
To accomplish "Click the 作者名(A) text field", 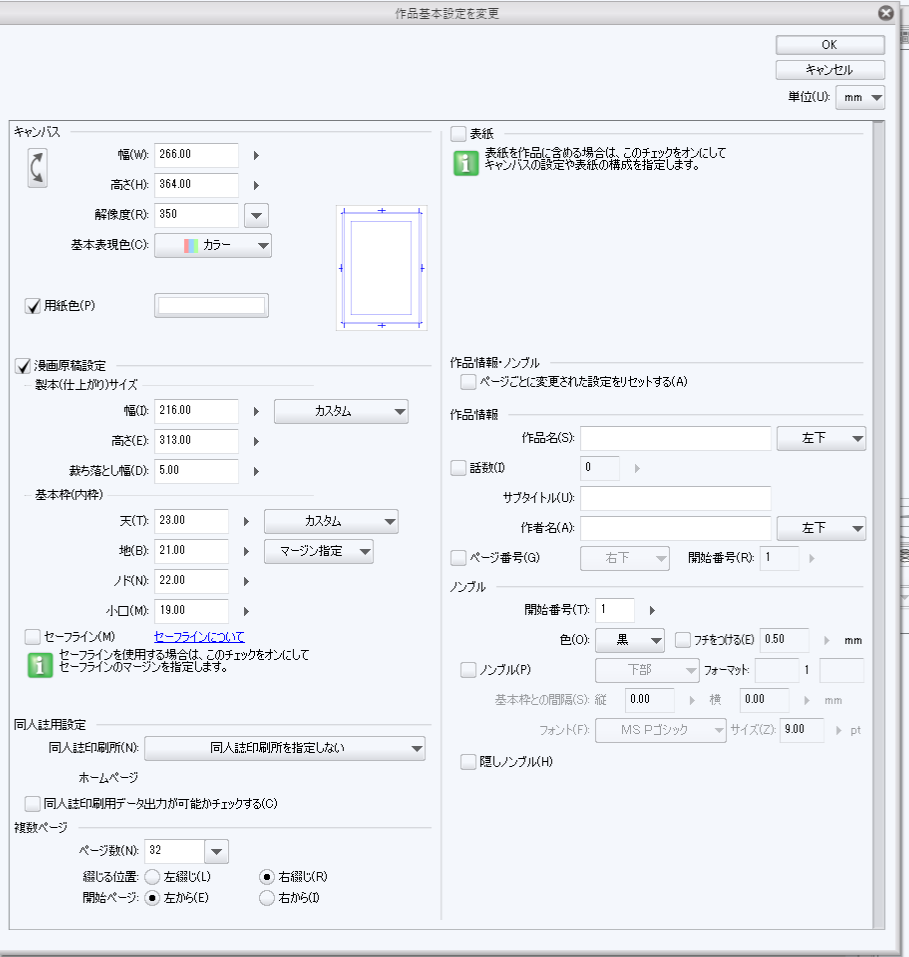I will click(676, 528).
